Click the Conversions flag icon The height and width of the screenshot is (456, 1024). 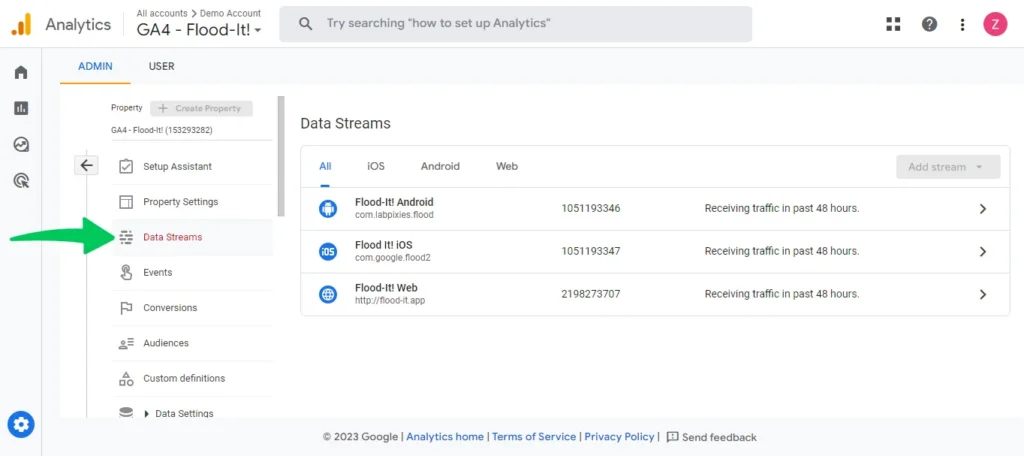pyautogui.click(x=126, y=308)
